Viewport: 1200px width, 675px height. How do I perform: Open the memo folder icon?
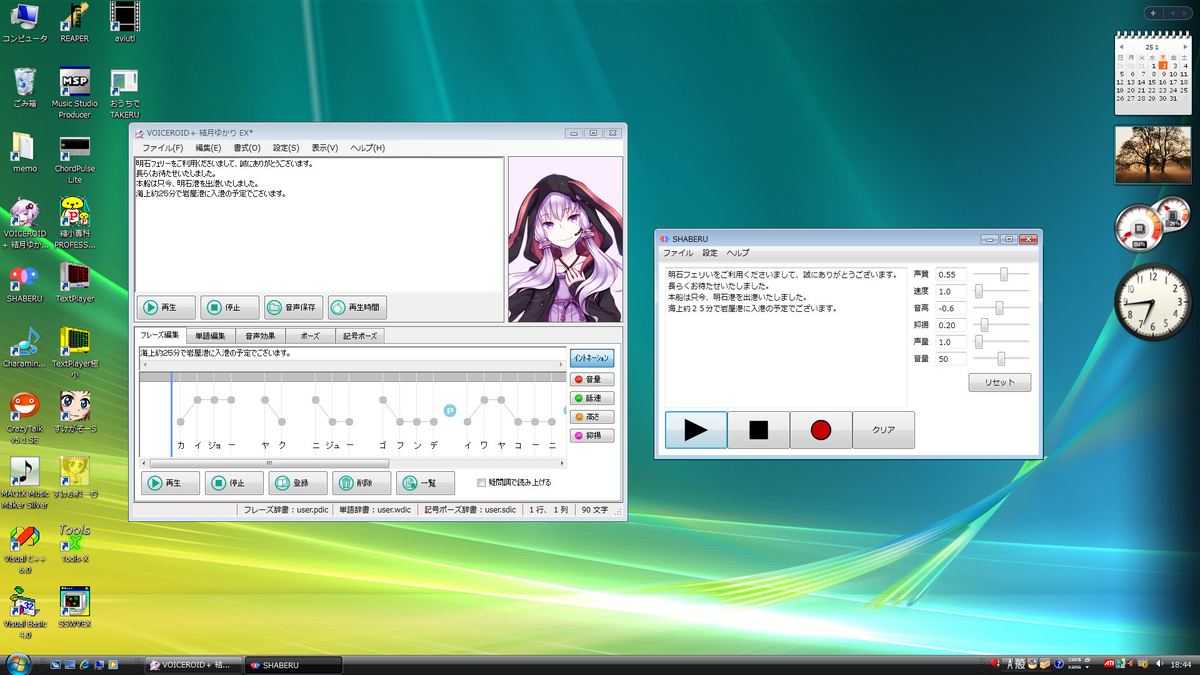[x=25, y=152]
